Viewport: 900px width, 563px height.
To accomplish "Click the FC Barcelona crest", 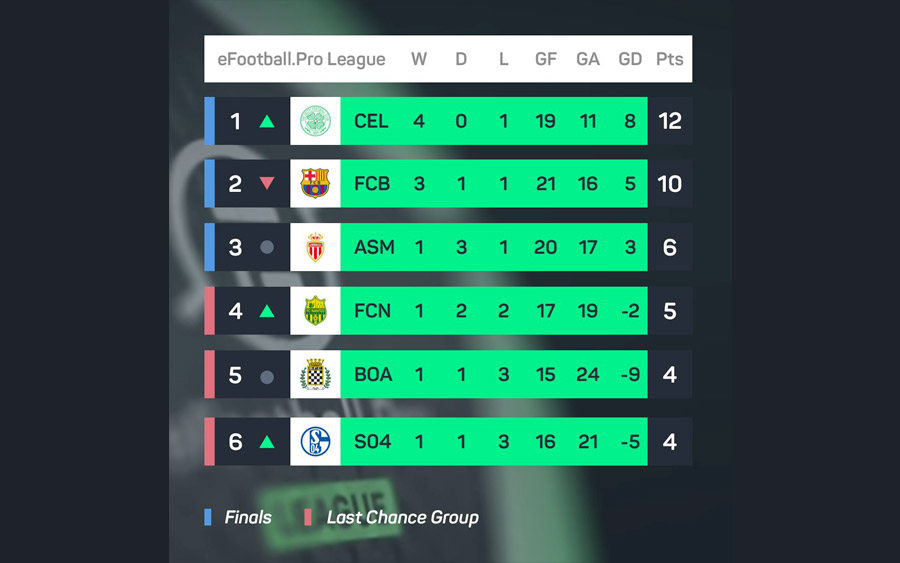I will click(315, 184).
